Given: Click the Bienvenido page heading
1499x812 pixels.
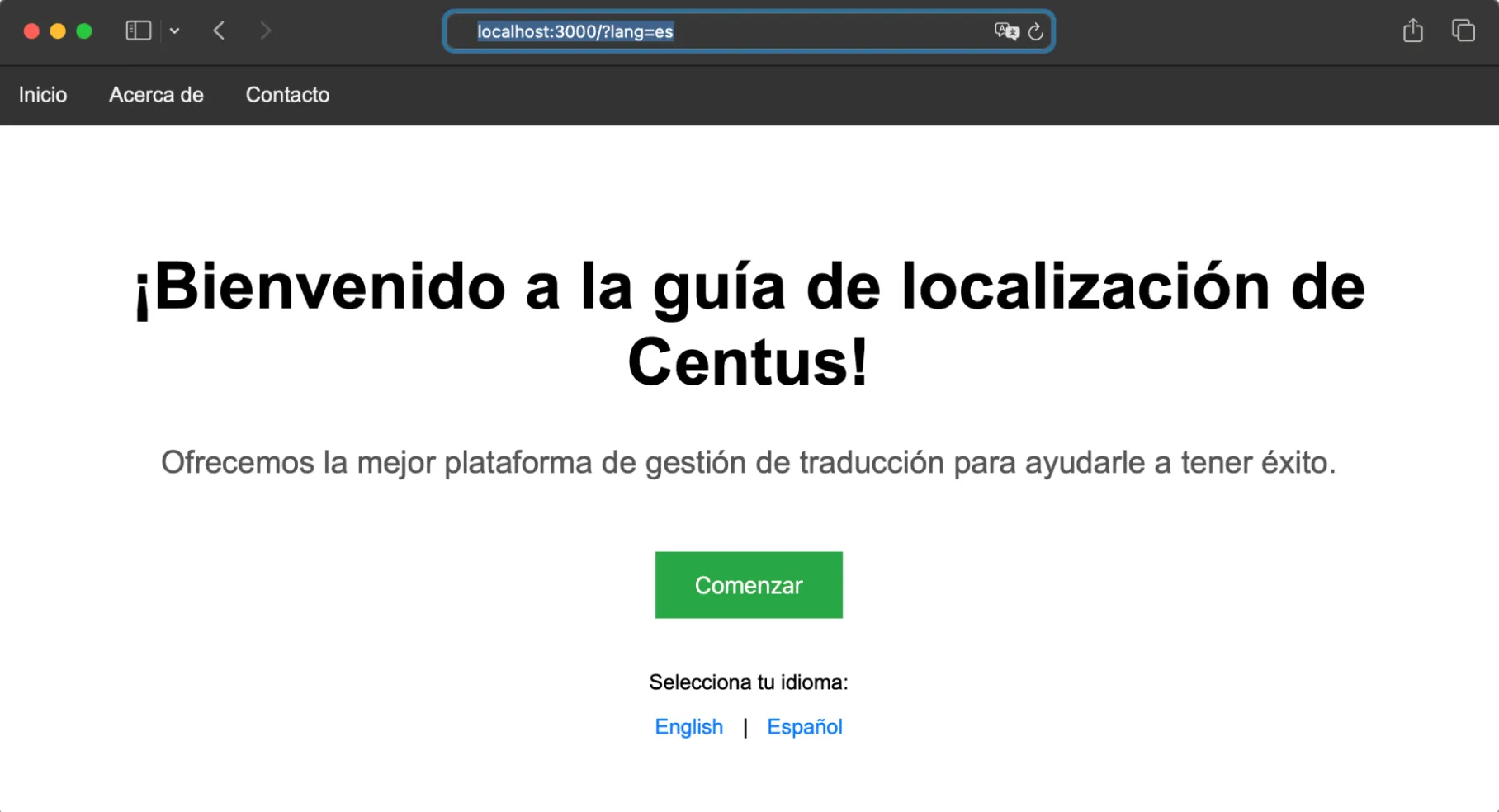Looking at the screenshot, I should (x=748, y=323).
